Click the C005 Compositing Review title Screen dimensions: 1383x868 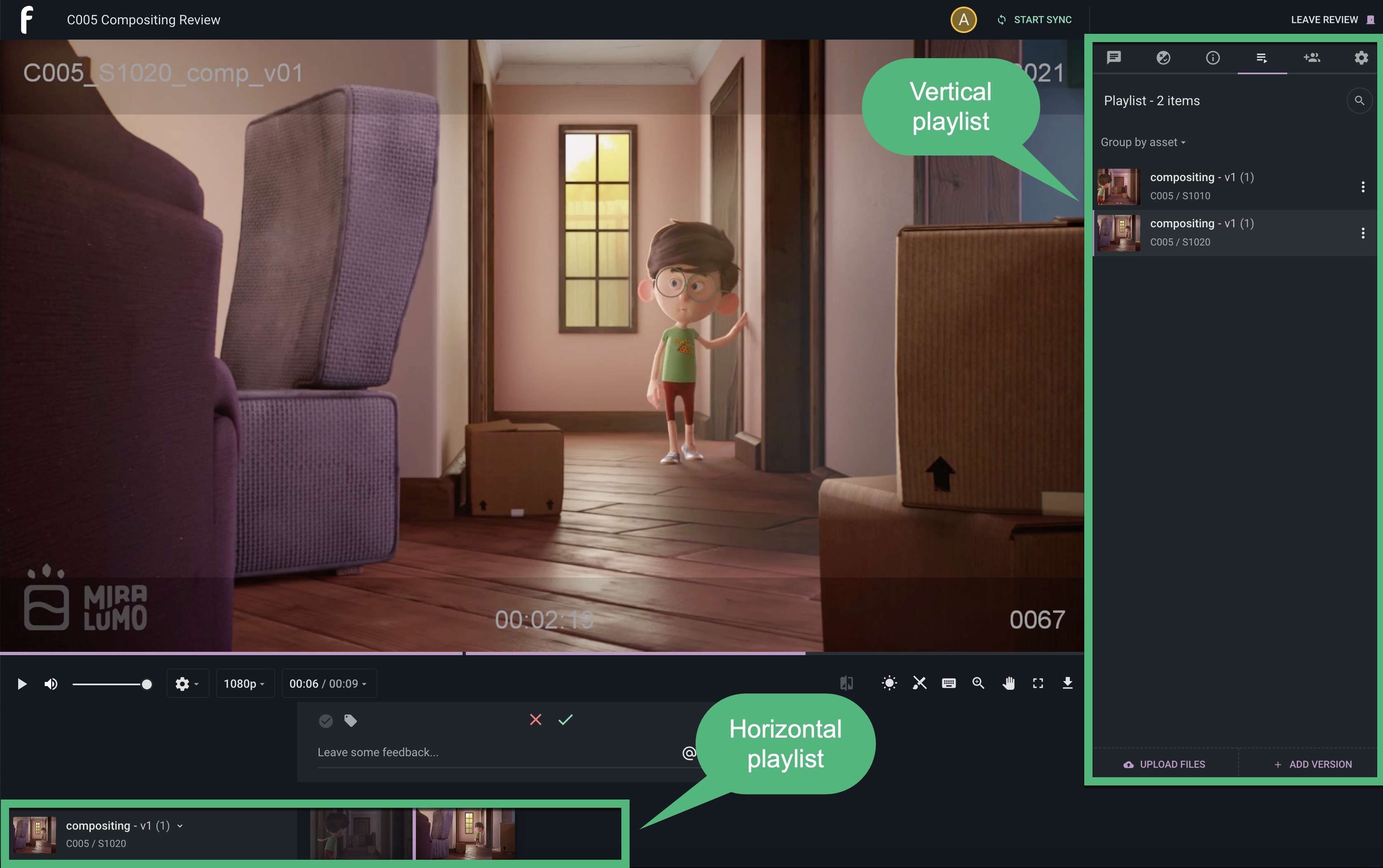point(144,19)
